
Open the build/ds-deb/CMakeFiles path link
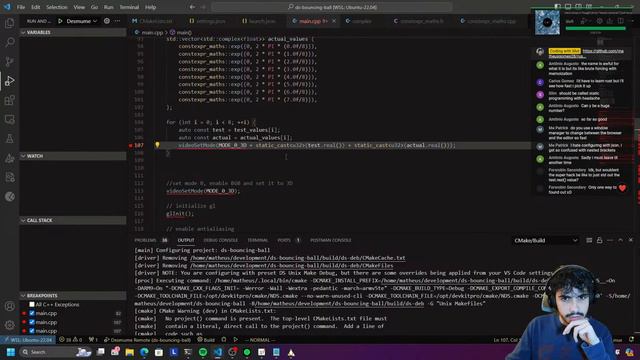(291, 266)
